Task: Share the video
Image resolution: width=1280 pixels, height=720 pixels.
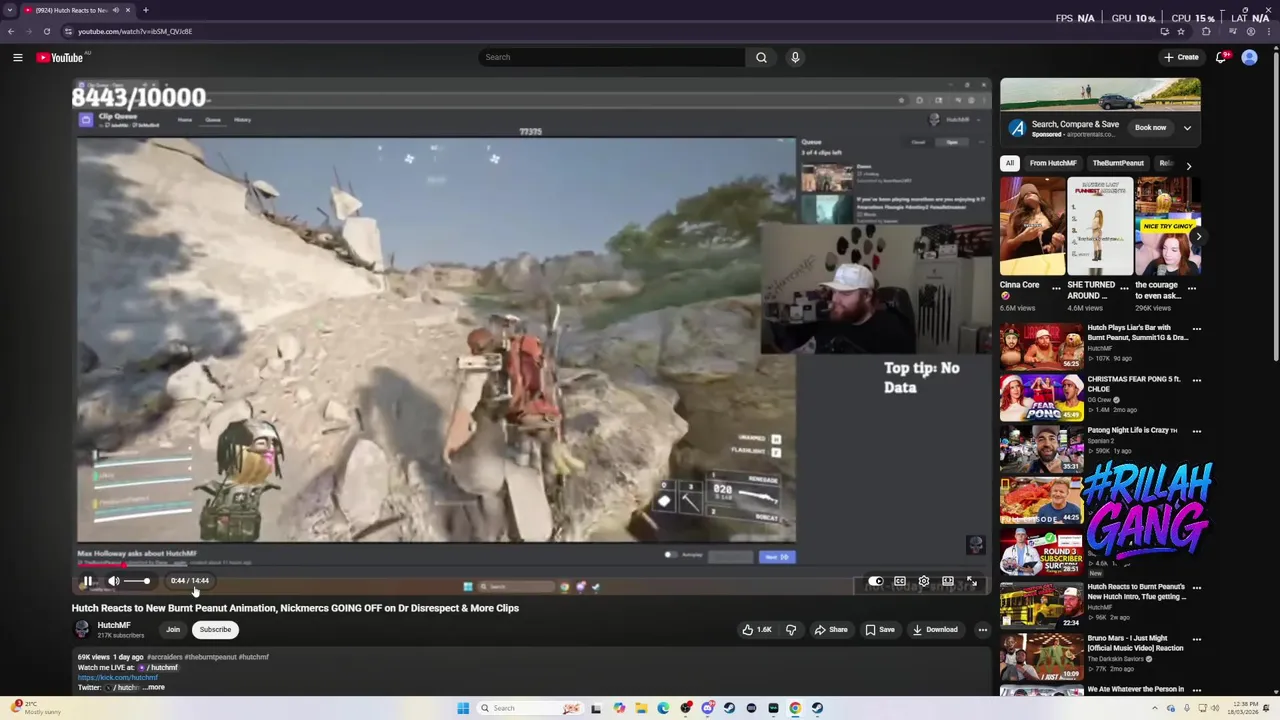Action: pos(831,630)
